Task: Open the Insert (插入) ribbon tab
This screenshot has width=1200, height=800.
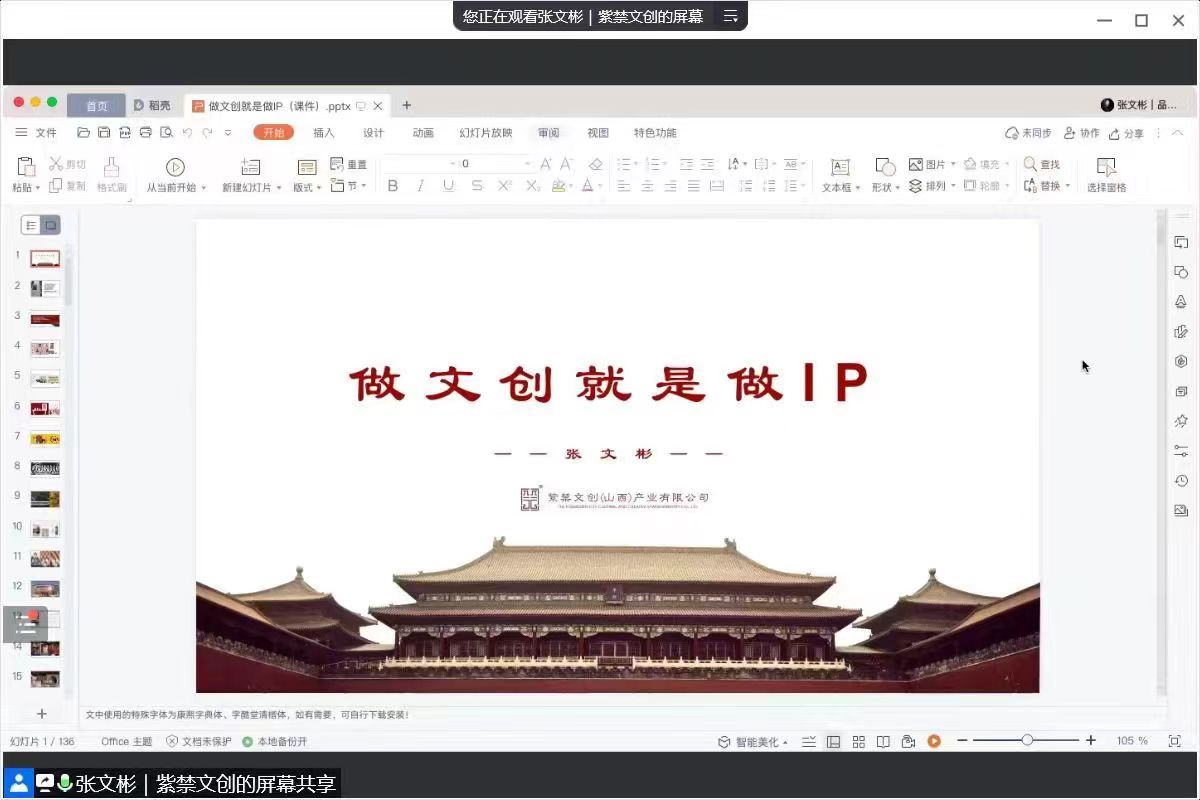Action: [x=323, y=133]
